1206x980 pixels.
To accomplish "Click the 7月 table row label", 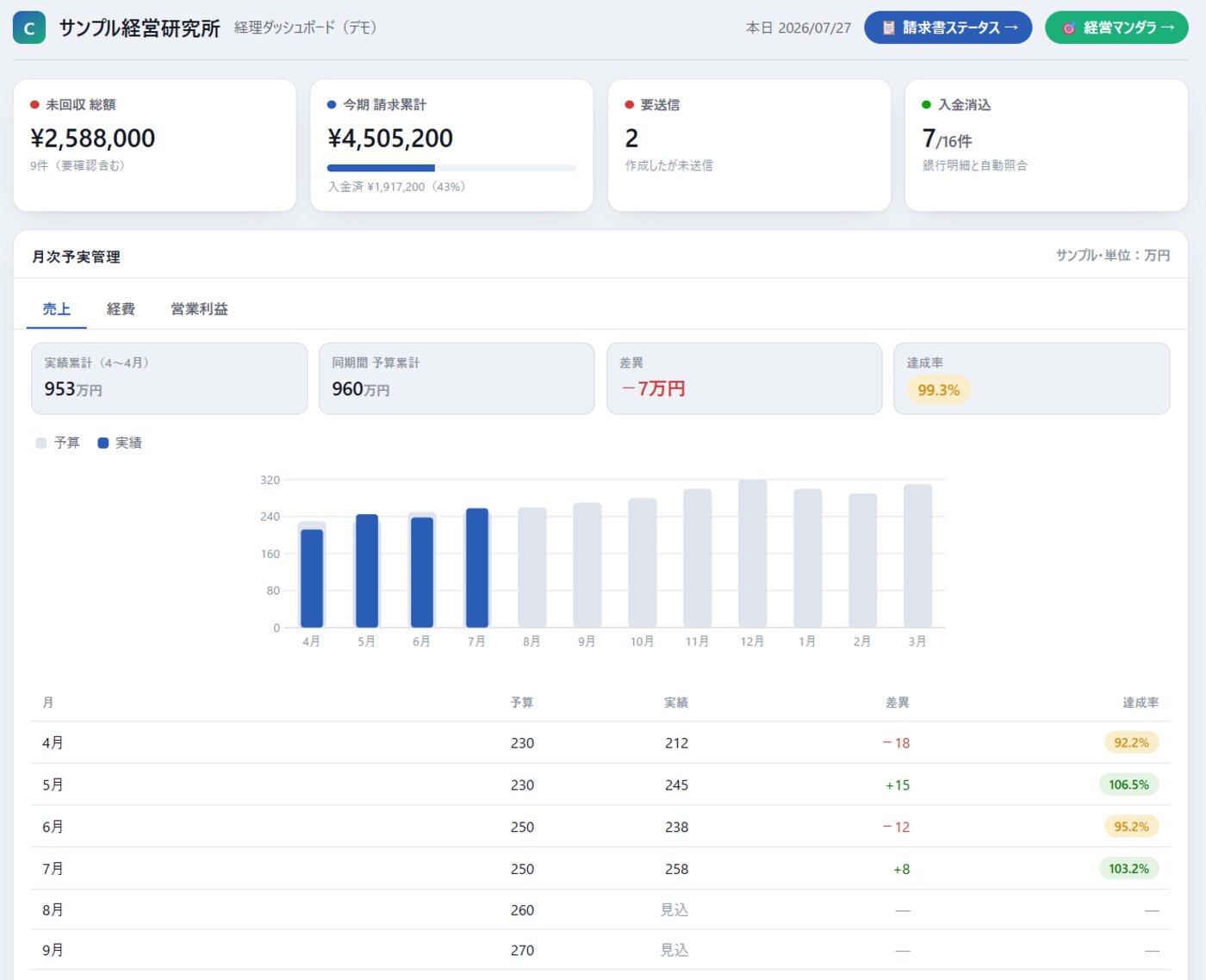I will point(53,869).
